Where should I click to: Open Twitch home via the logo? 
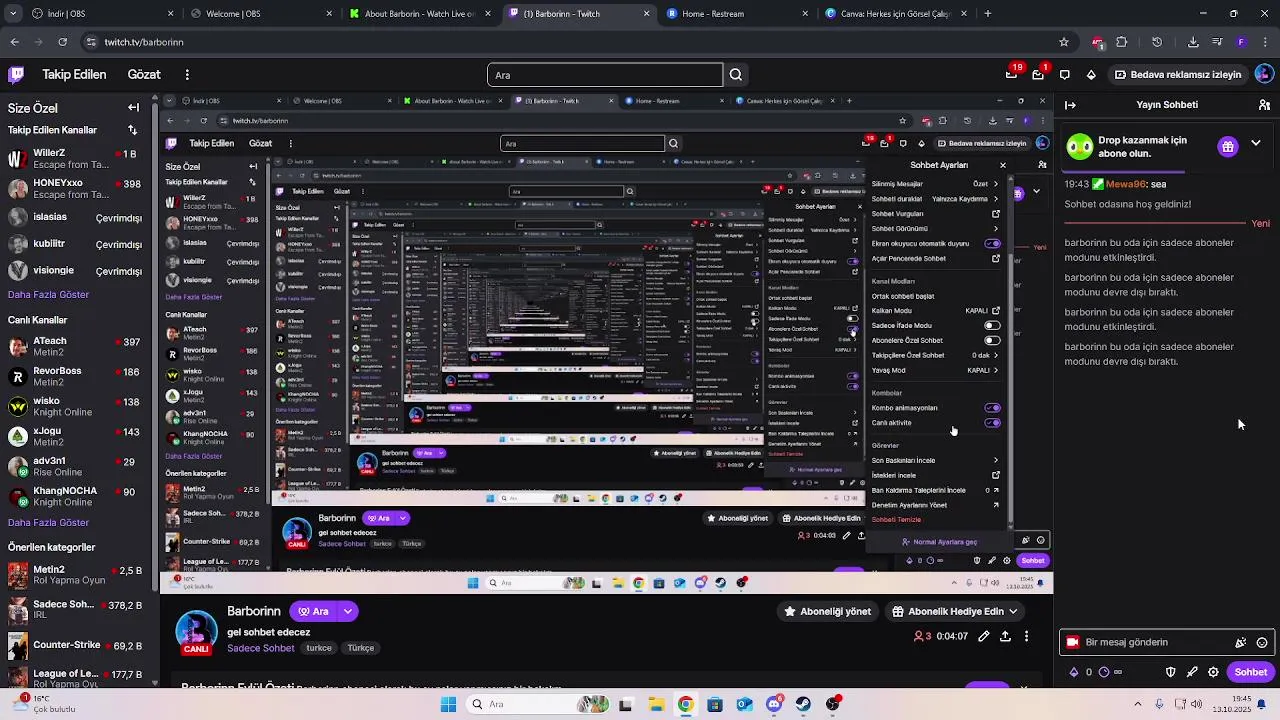[x=16, y=74]
